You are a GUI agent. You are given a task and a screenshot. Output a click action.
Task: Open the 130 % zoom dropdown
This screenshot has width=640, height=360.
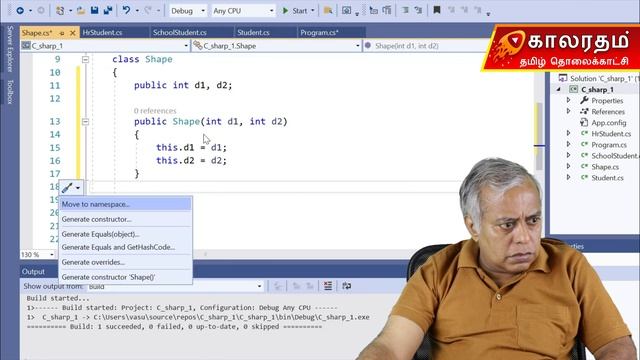tap(52, 254)
